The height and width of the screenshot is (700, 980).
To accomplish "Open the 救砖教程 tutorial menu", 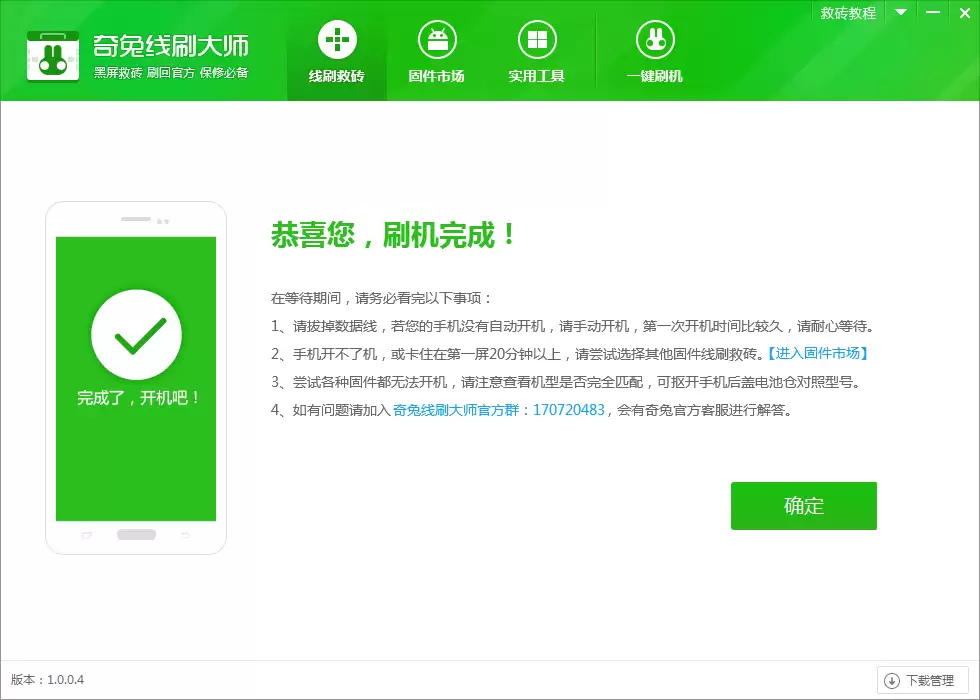I will pyautogui.click(x=848, y=12).
